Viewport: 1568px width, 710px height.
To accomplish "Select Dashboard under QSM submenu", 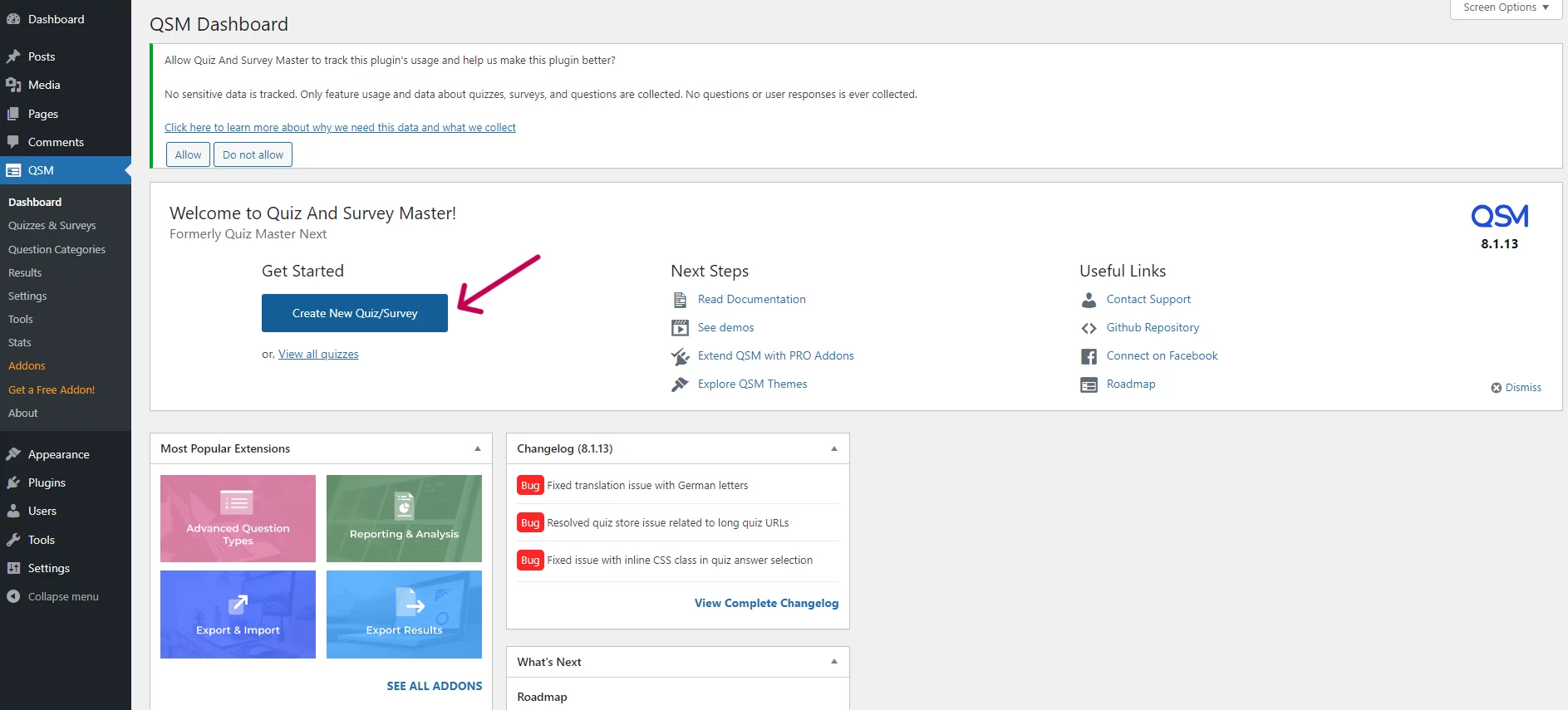I will pyautogui.click(x=35, y=203).
